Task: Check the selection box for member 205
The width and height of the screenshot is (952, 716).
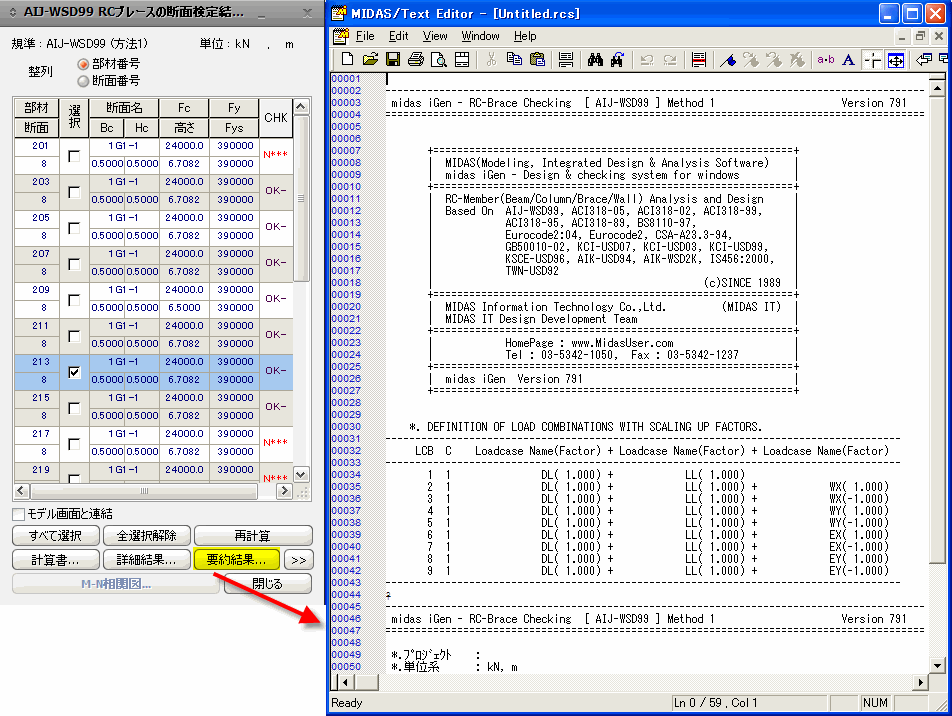Action: tap(74, 228)
